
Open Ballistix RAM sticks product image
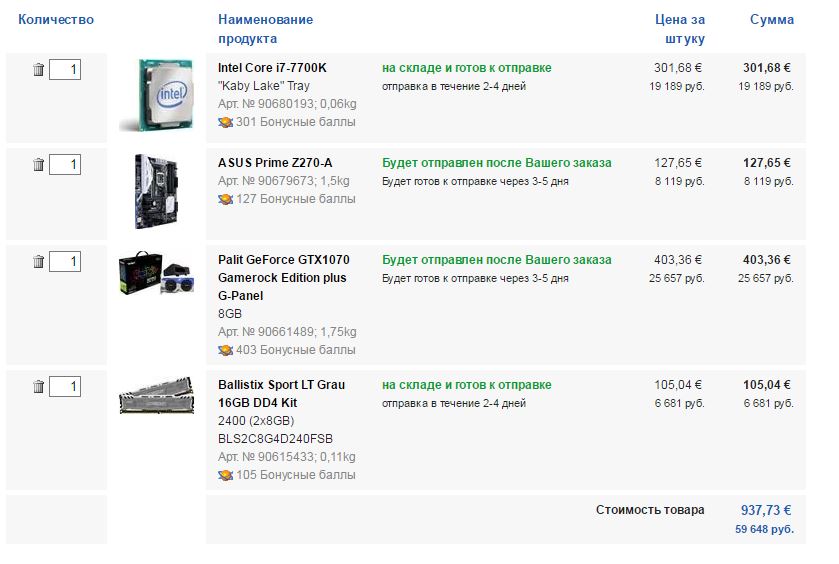point(156,395)
